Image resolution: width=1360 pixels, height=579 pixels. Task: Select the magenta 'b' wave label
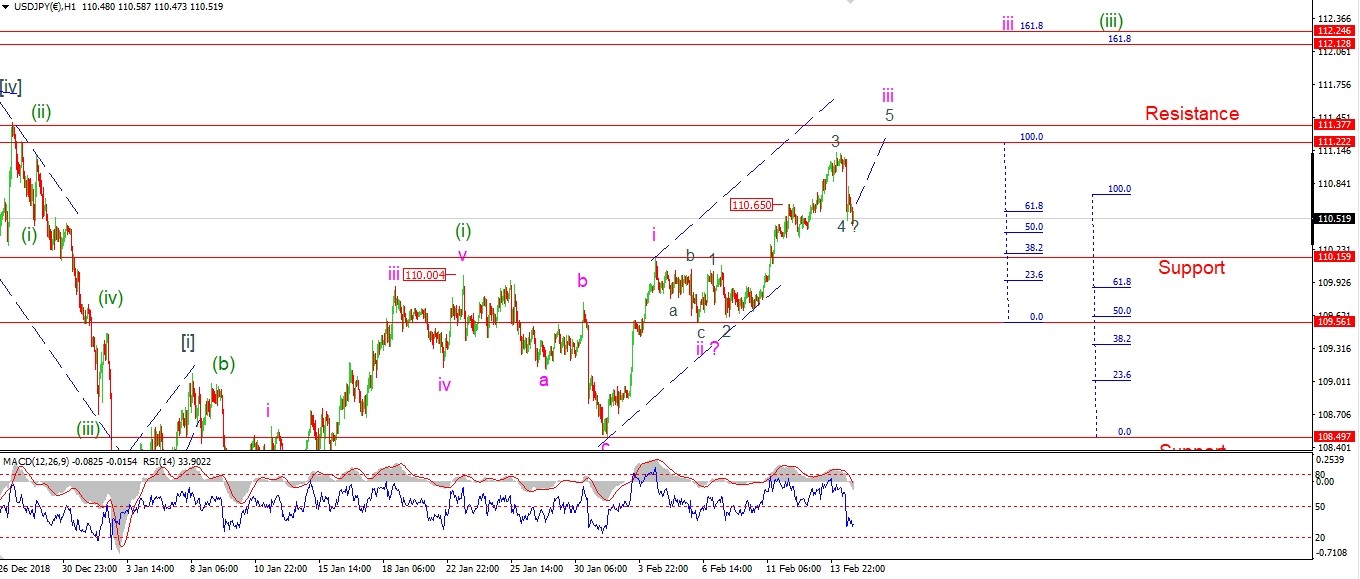tap(582, 281)
